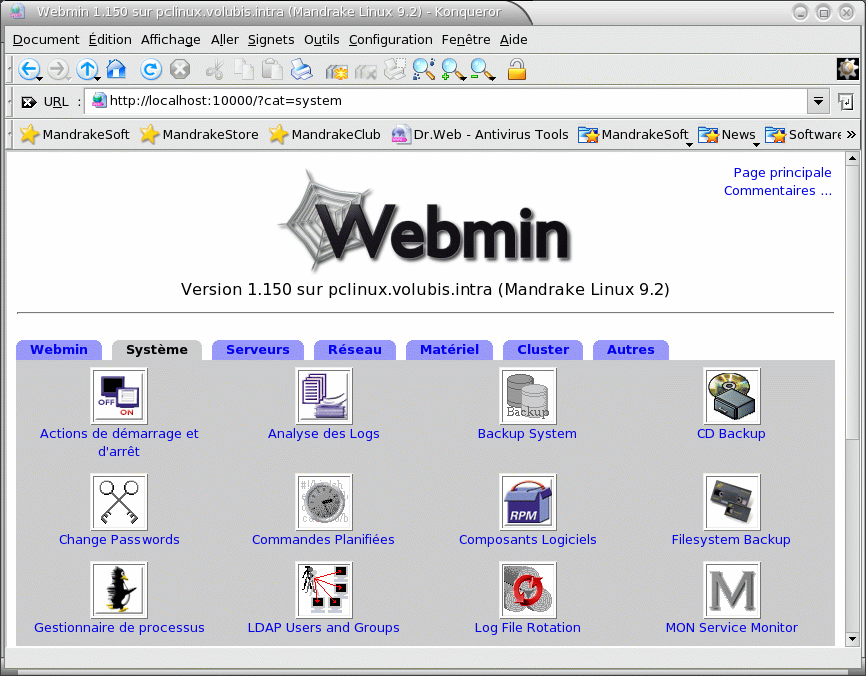
Task: Open the Composants Logiciels RPM icon
Action: point(527,502)
